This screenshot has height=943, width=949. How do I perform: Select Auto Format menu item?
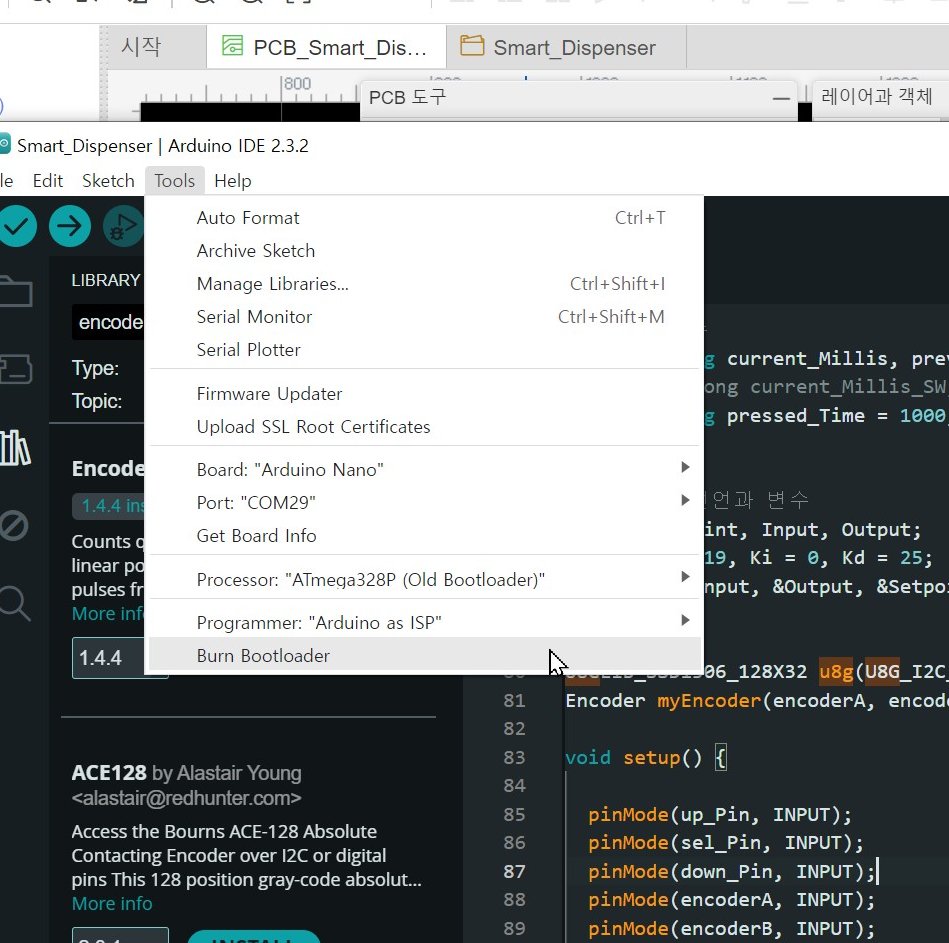click(x=425, y=218)
